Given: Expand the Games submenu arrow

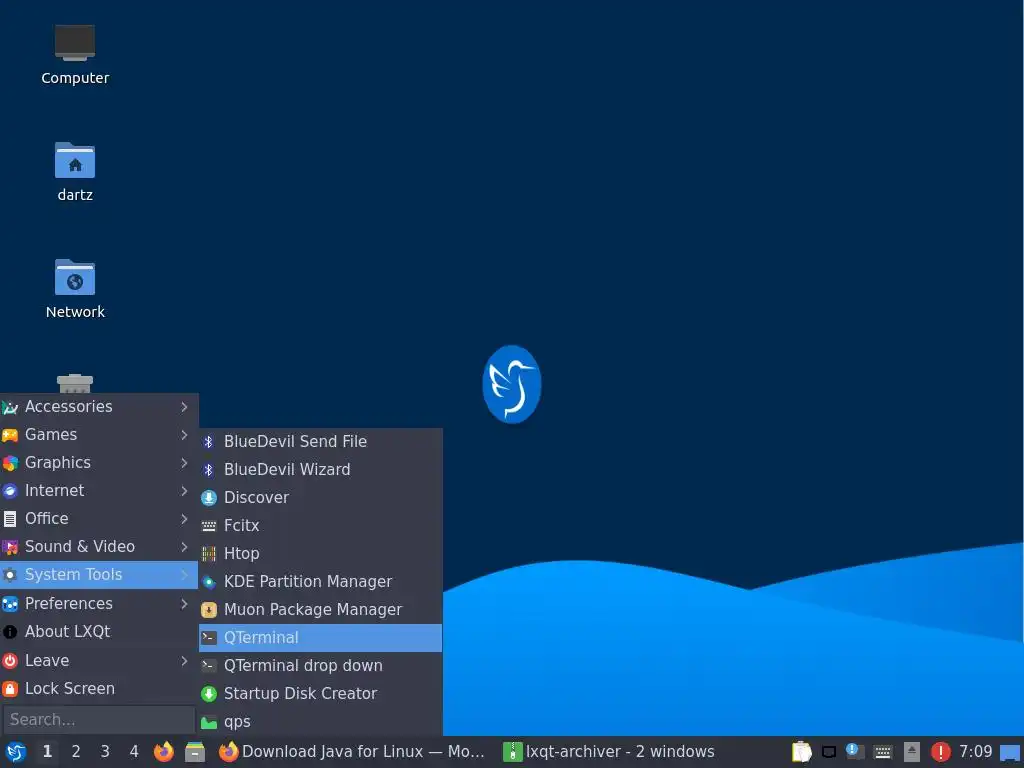Looking at the screenshot, I should pyautogui.click(x=184, y=435).
